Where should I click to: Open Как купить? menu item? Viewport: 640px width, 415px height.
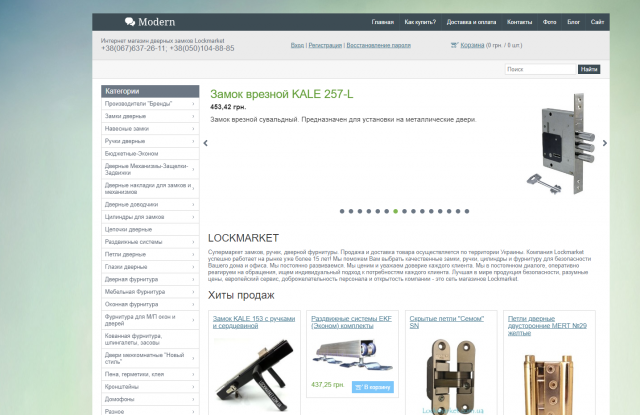pos(420,22)
